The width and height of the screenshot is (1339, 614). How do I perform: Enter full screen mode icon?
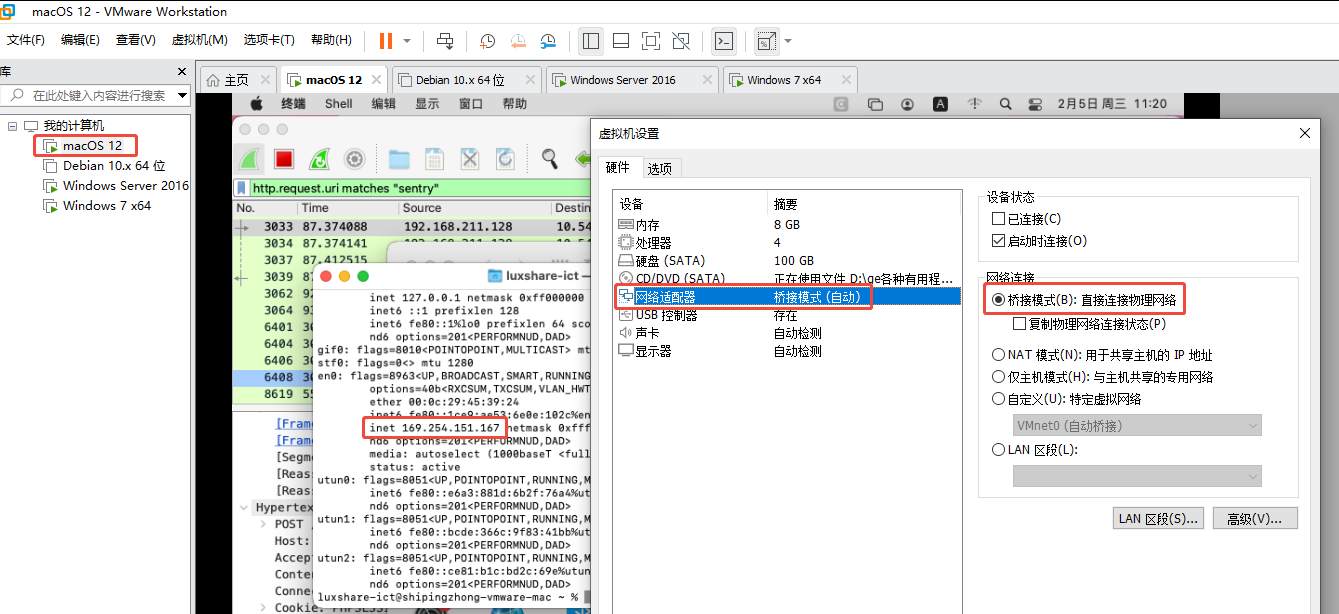651,41
